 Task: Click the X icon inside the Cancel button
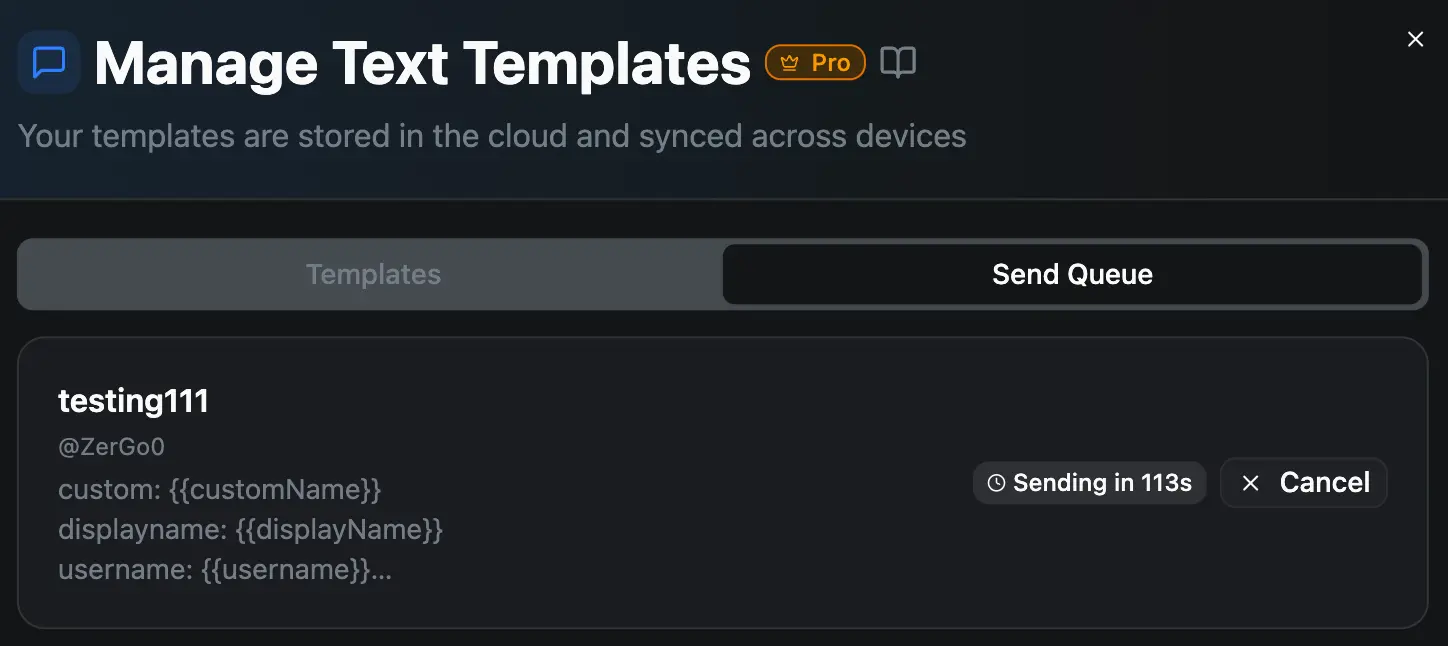tap(1249, 482)
